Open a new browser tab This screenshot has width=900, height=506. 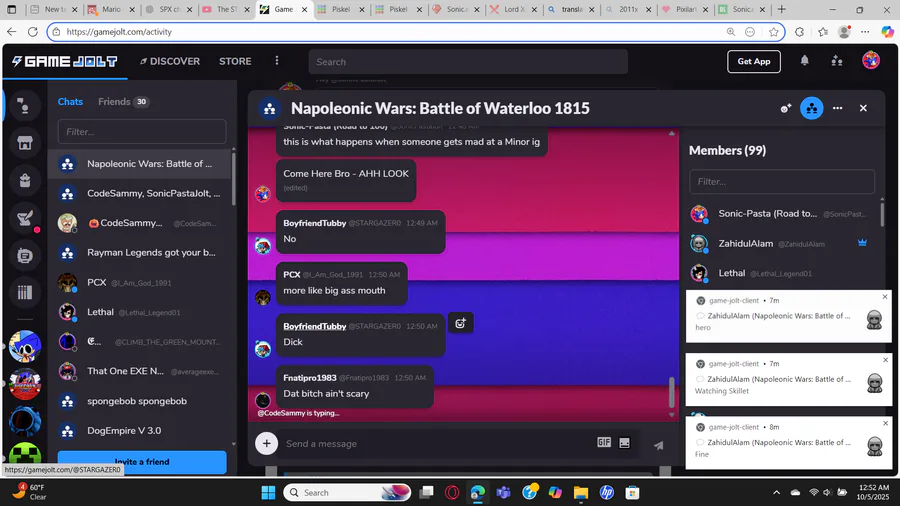[781, 9]
